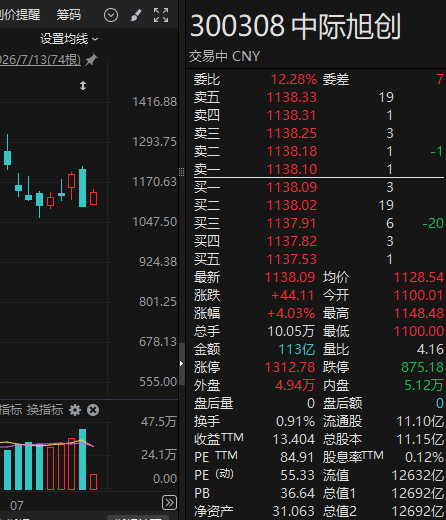Viewport: 446px width, 520px height.
Task: Select the 买一 price 1138.09
Action: tap(292, 187)
